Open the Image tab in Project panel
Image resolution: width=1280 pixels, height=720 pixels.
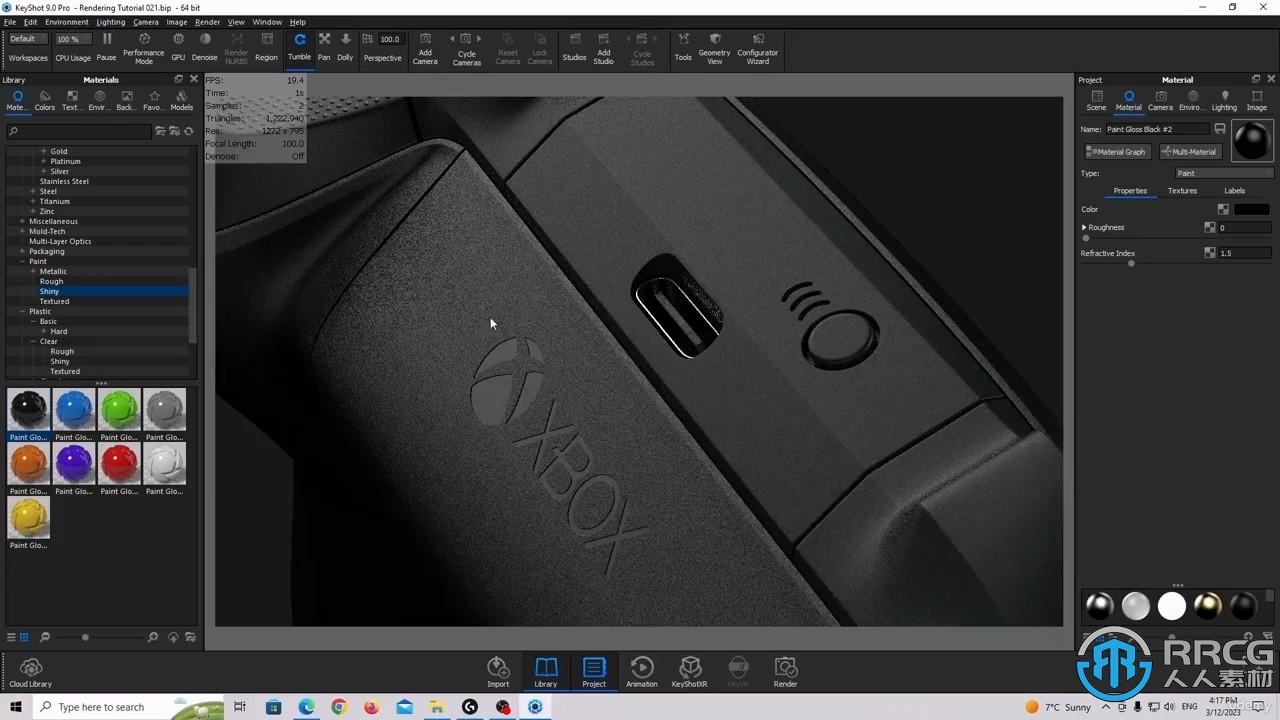[x=1257, y=101]
